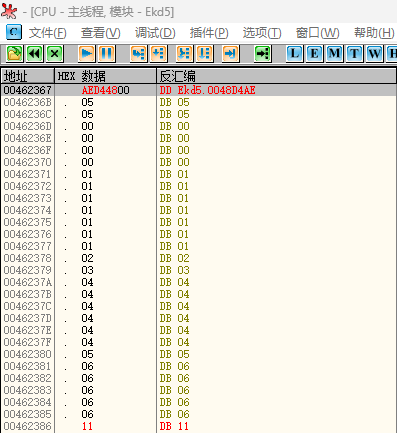This screenshot has width=397, height=433.
Task: Open Executable modules with E button
Action: (x=314, y=53)
